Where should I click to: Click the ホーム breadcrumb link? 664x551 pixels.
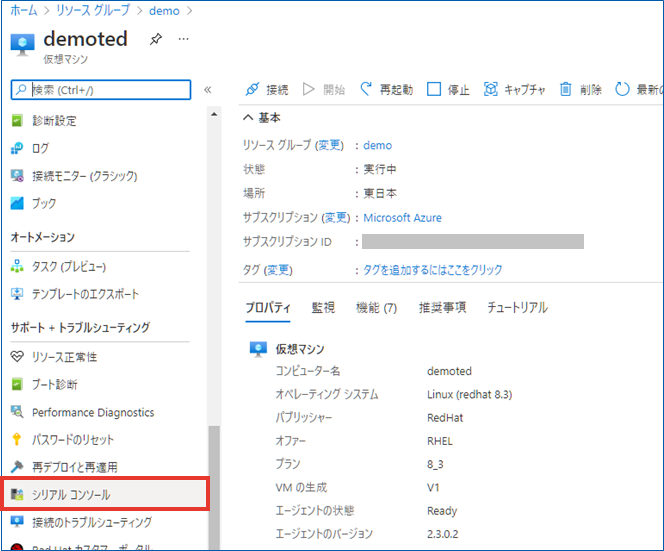pos(24,11)
